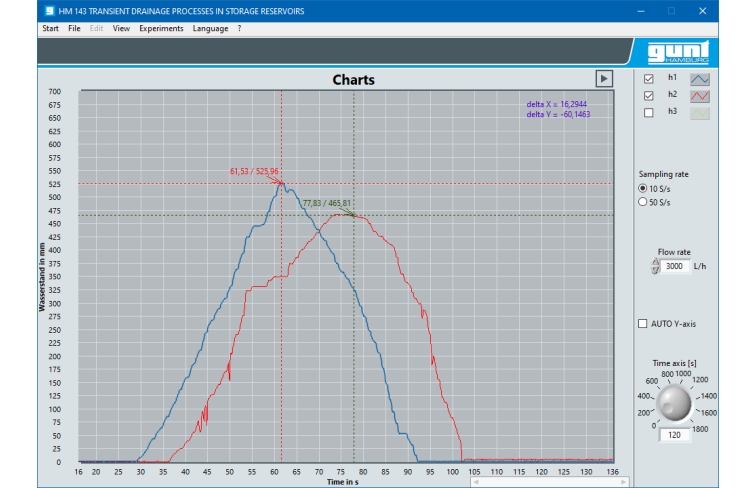The height and width of the screenshot is (488, 755).
Task: Click the scrollbar left arrow
Action: point(476,482)
